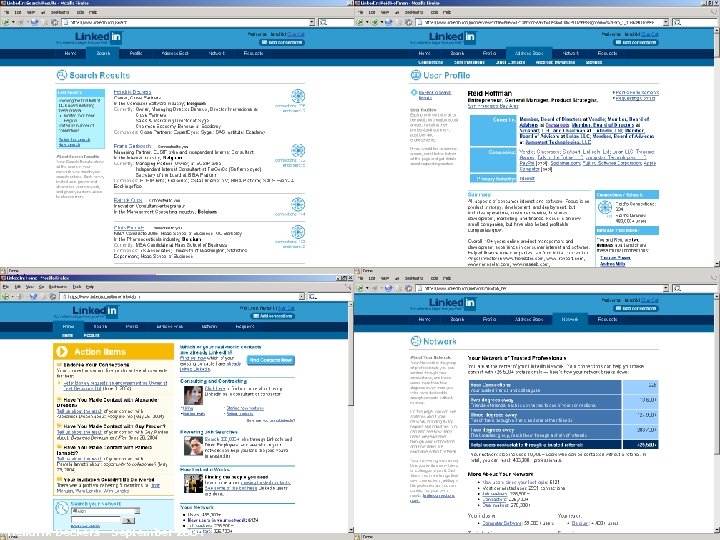This screenshot has height=540, width=720.
Task: Click the vertical scrollbar of the User Profile window
Action: pos(717,147)
